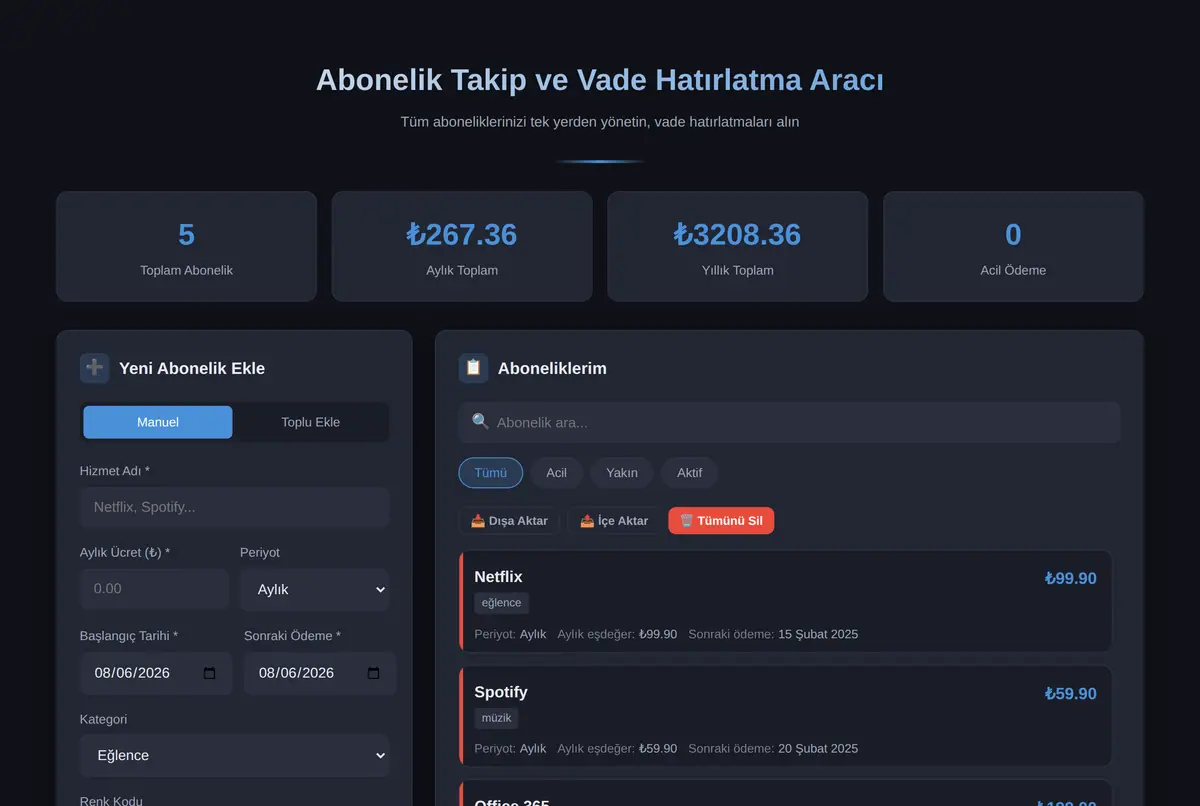Click the Dışa Aktar button
This screenshot has height=806, width=1200.
[509, 521]
